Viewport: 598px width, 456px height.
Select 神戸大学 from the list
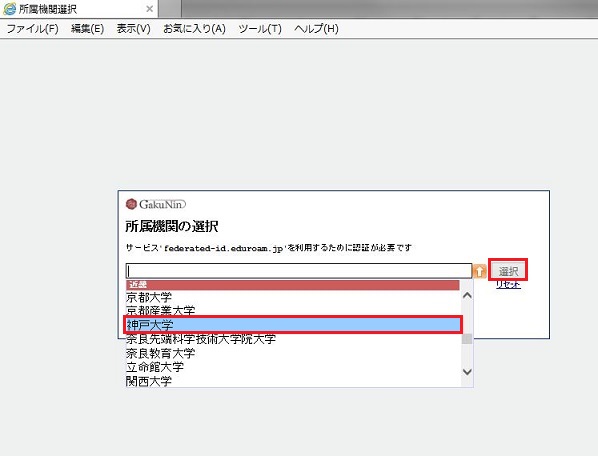[293, 325]
